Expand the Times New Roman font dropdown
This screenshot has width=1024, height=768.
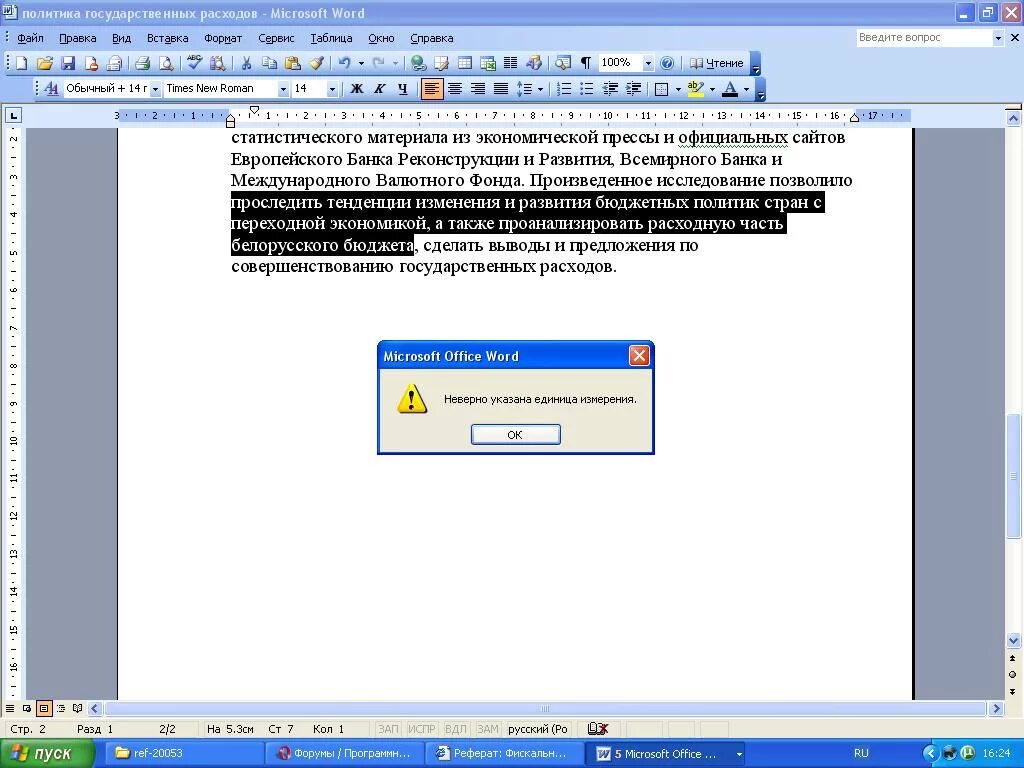[x=283, y=89]
